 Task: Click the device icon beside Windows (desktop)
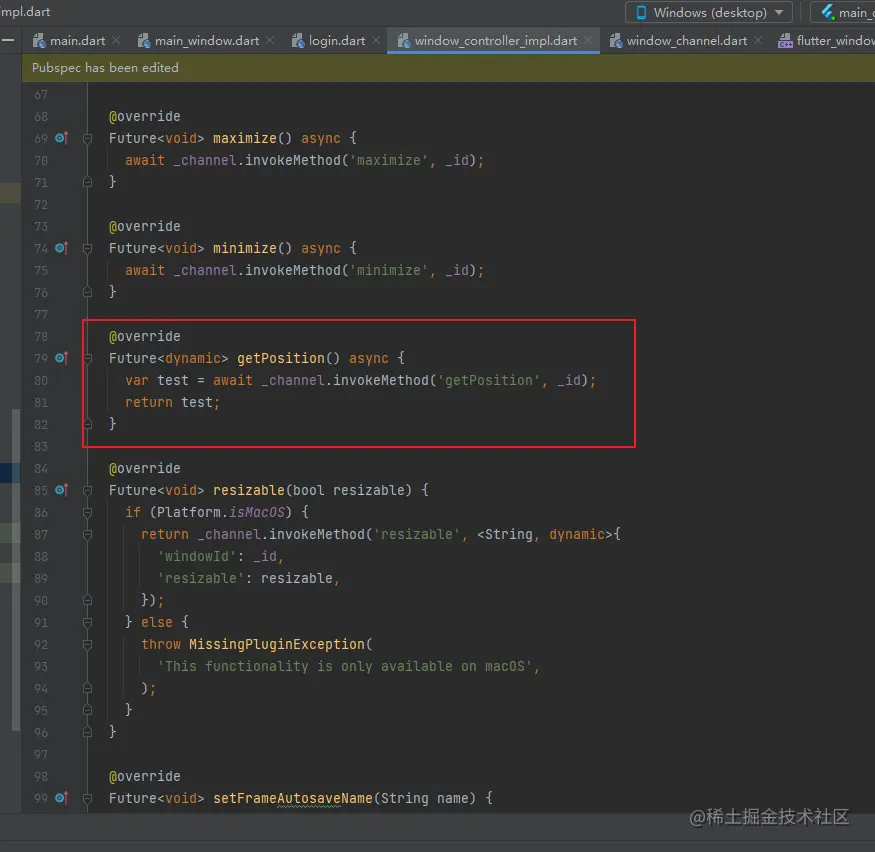(x=641, y=12)
